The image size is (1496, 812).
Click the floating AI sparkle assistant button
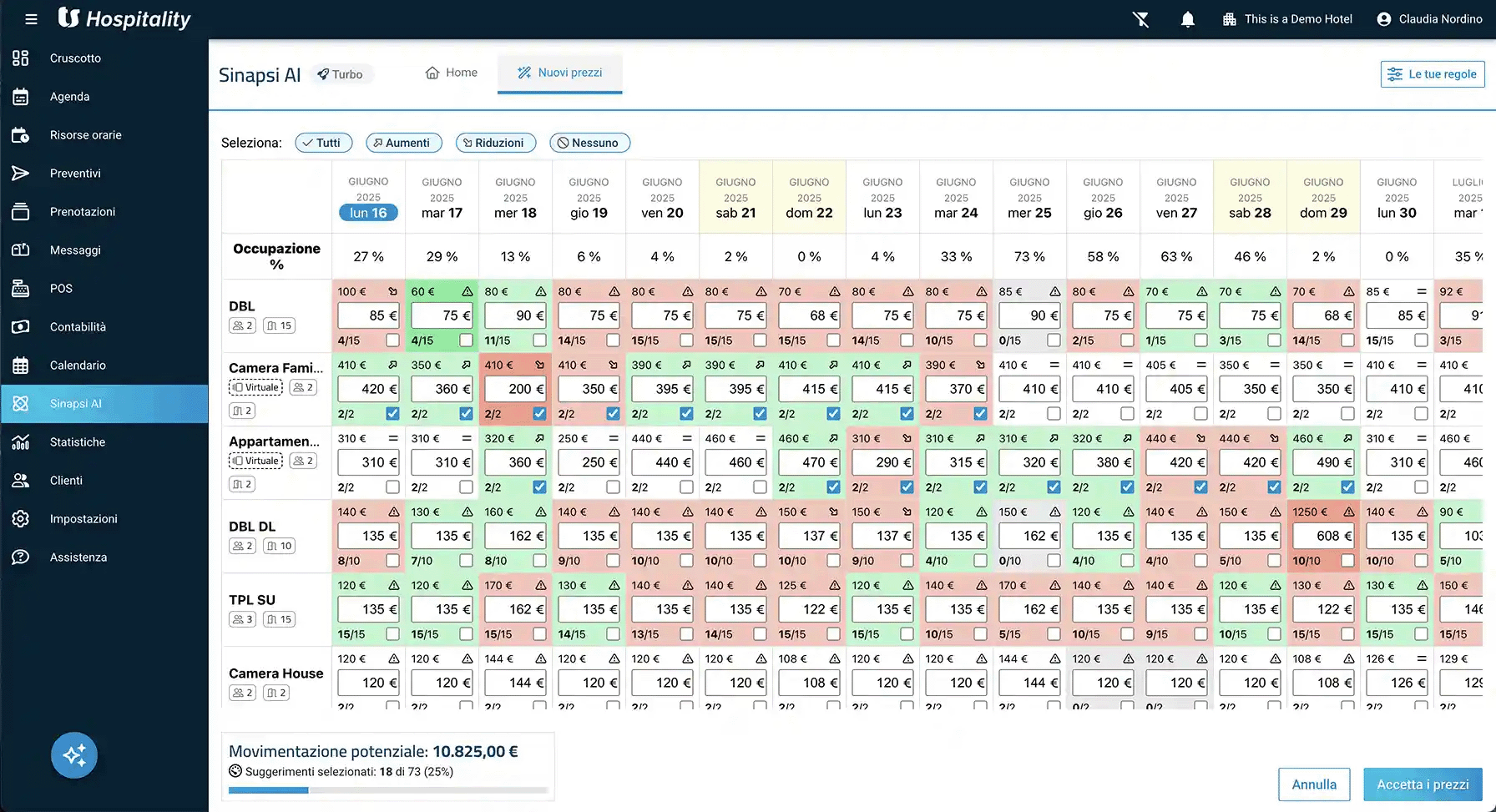point(74,755)
